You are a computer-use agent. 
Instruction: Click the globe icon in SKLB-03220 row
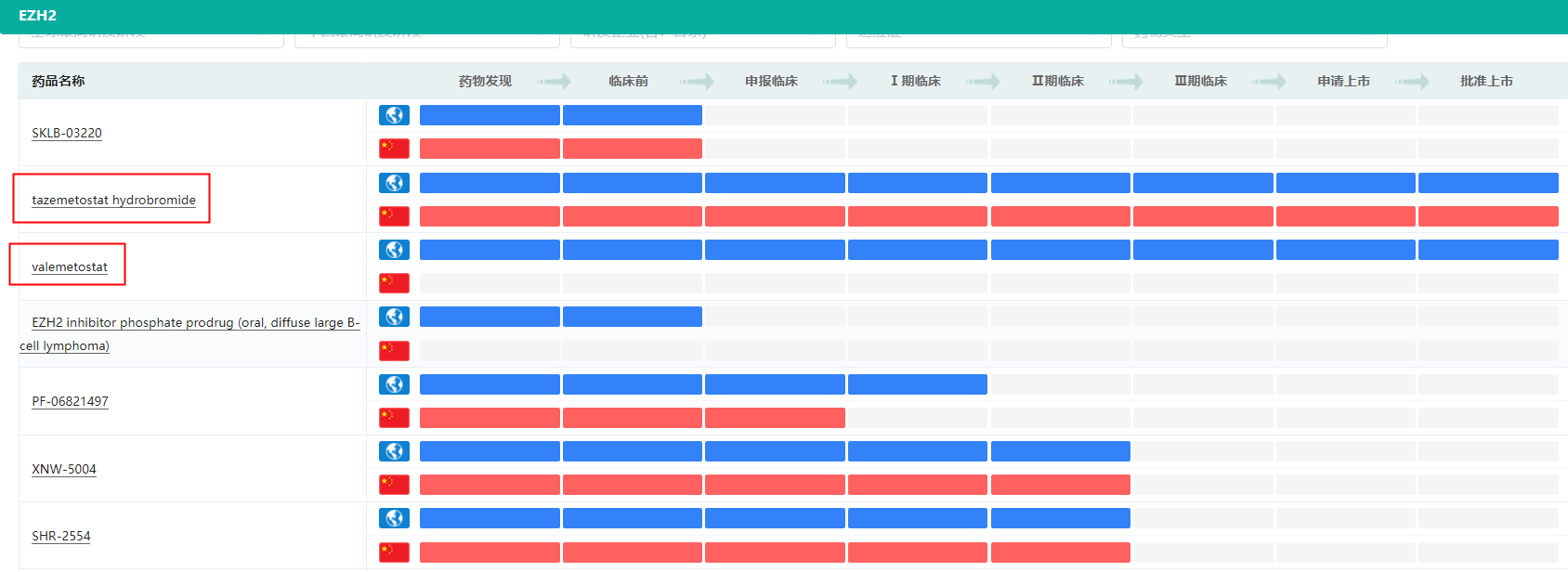click(x=394, y=115)
